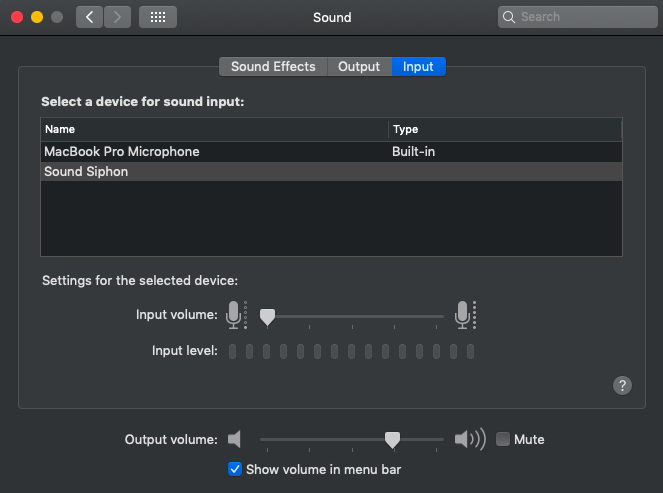Enable the Mute checkbox
Viewport: 663px width, 493px height.
502,439
